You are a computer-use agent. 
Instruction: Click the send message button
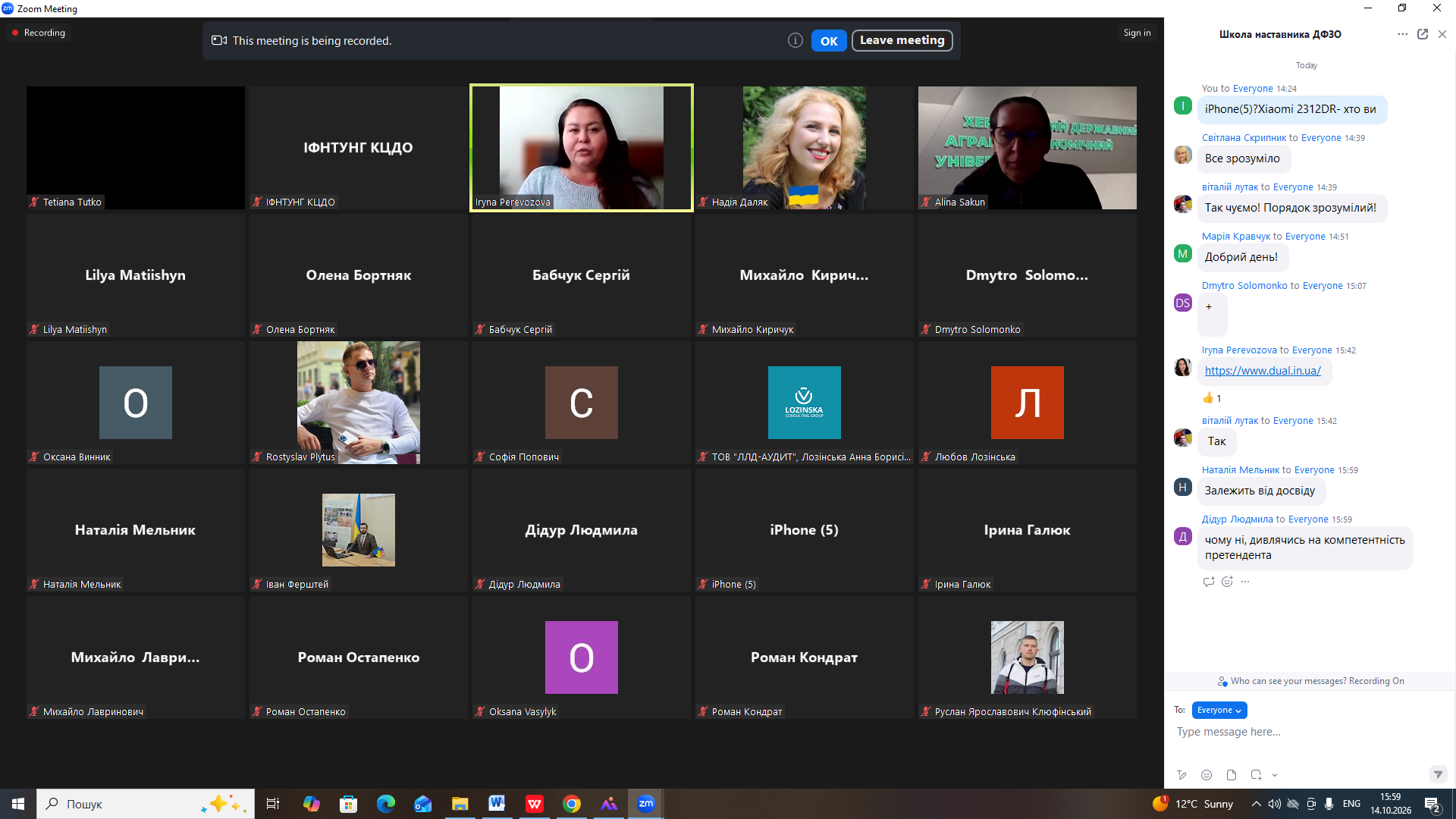tap(1438, 774)
